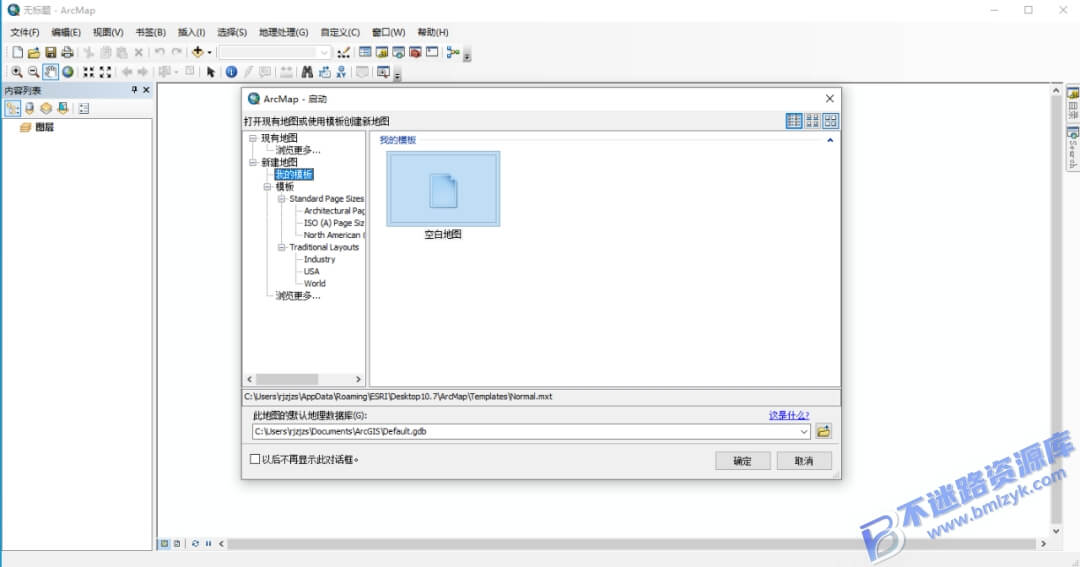Click the Full Extent globe icon
Image resolution: width=1080 pixels, height=567 pixels.
click(x=68, y=72)
